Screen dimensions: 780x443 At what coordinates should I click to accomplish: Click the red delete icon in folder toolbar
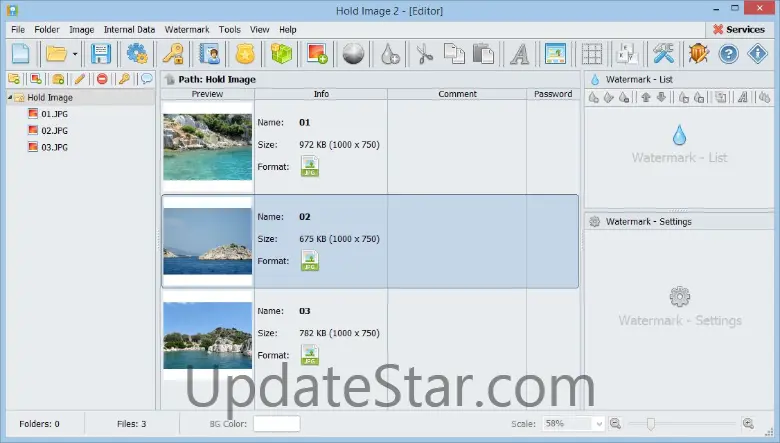[x=103, y=79]
